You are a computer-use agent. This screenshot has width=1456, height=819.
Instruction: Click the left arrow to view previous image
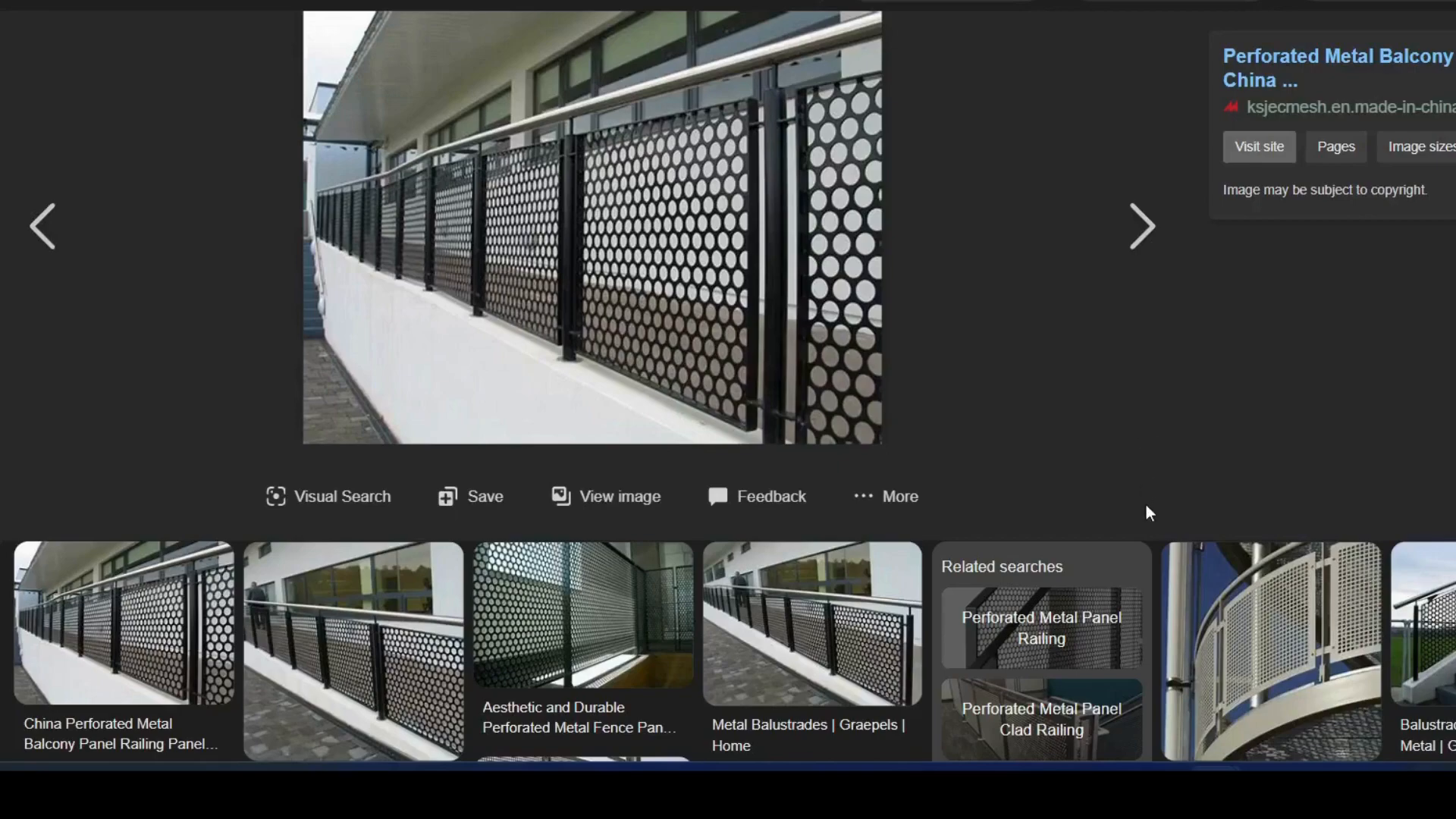point(42,225)
